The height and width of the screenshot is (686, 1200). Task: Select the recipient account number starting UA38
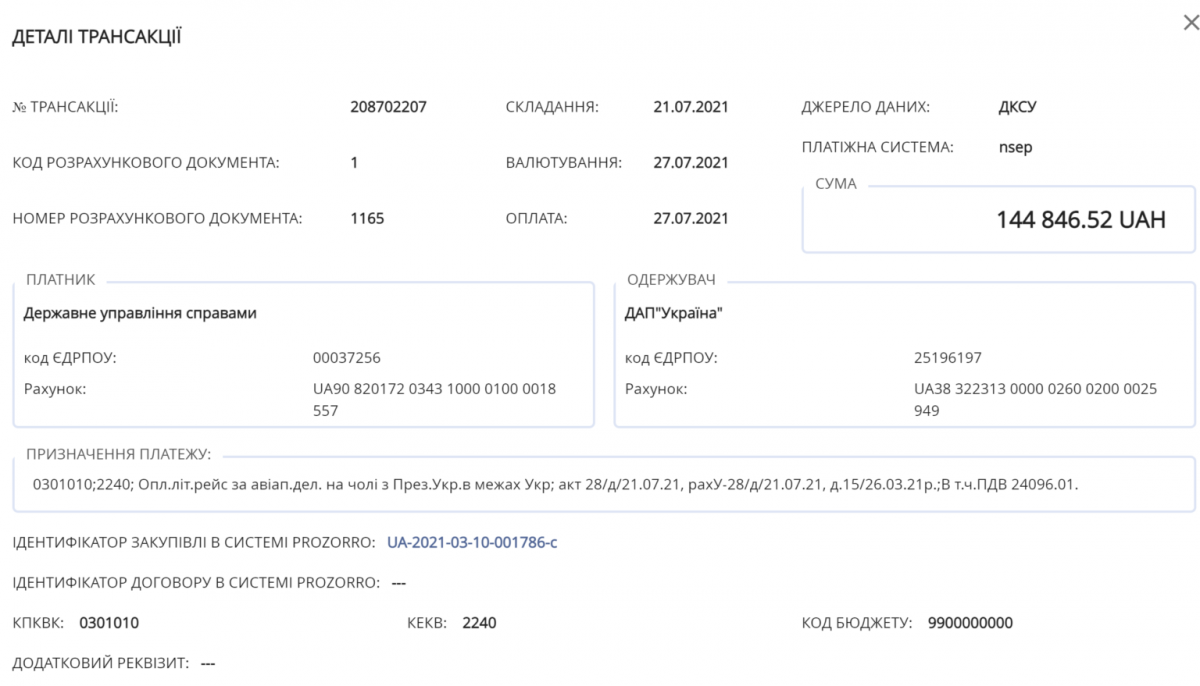coord(1036,399)
